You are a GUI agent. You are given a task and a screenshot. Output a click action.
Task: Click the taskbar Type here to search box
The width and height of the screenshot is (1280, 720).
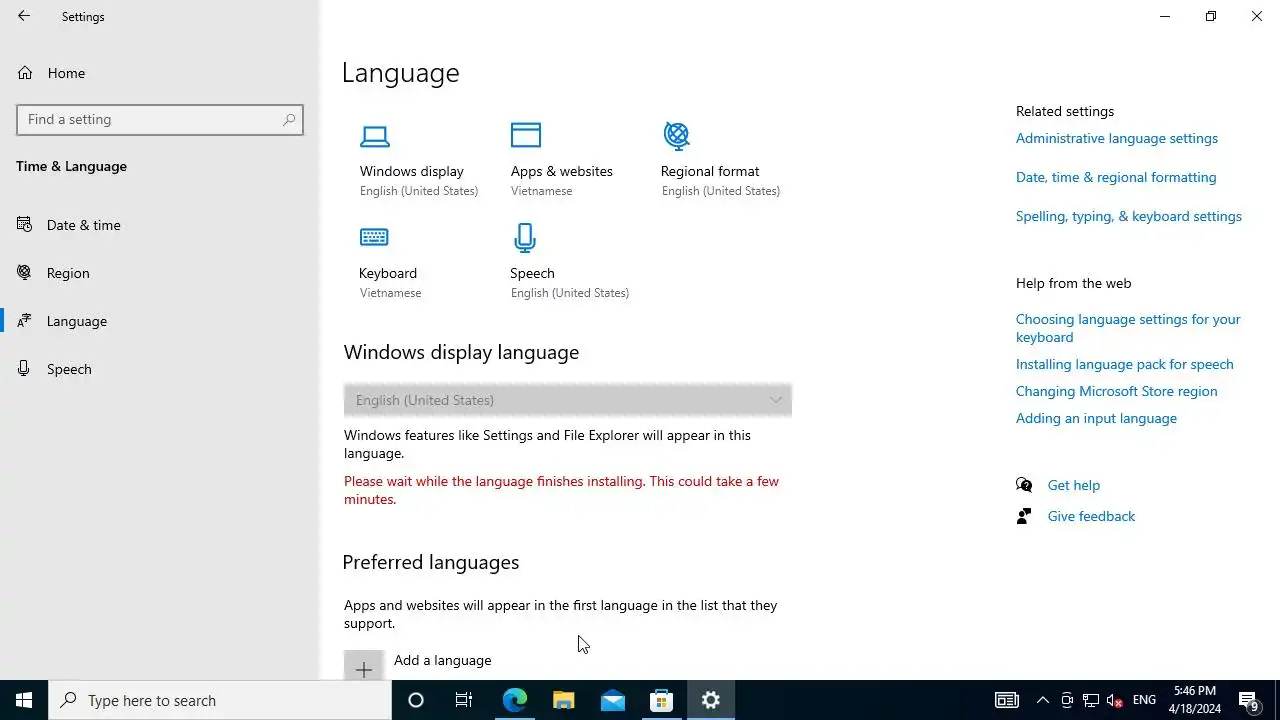click(220, 700)
